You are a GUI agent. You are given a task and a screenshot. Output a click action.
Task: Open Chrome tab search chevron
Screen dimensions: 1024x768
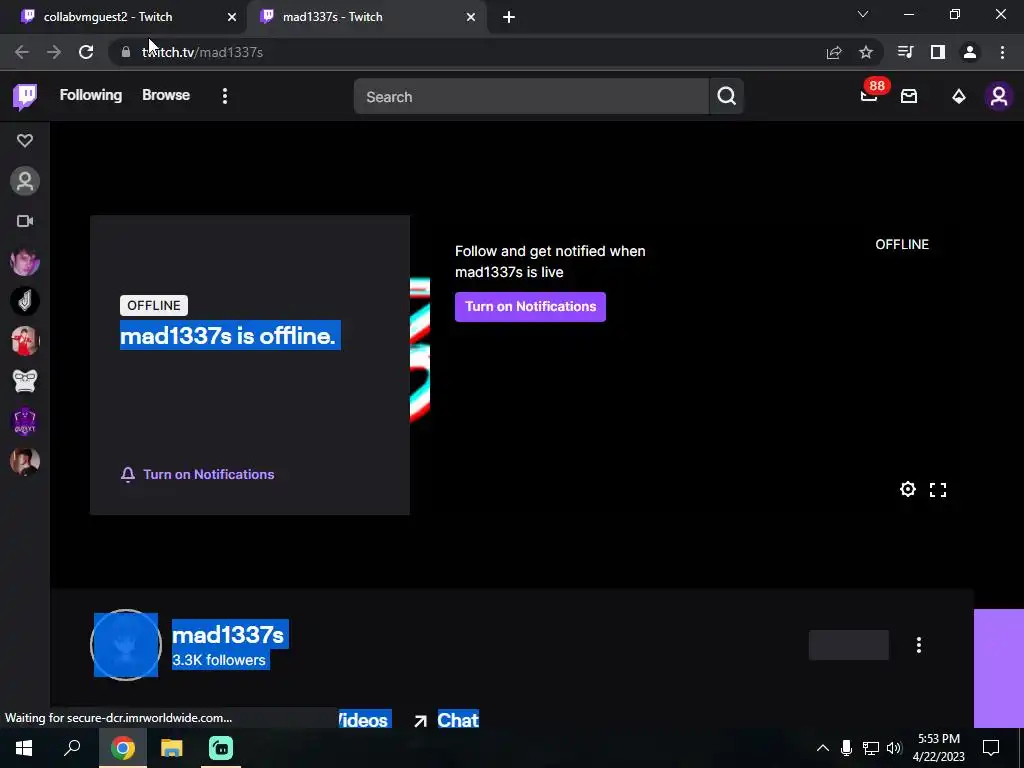coord(863,14)
